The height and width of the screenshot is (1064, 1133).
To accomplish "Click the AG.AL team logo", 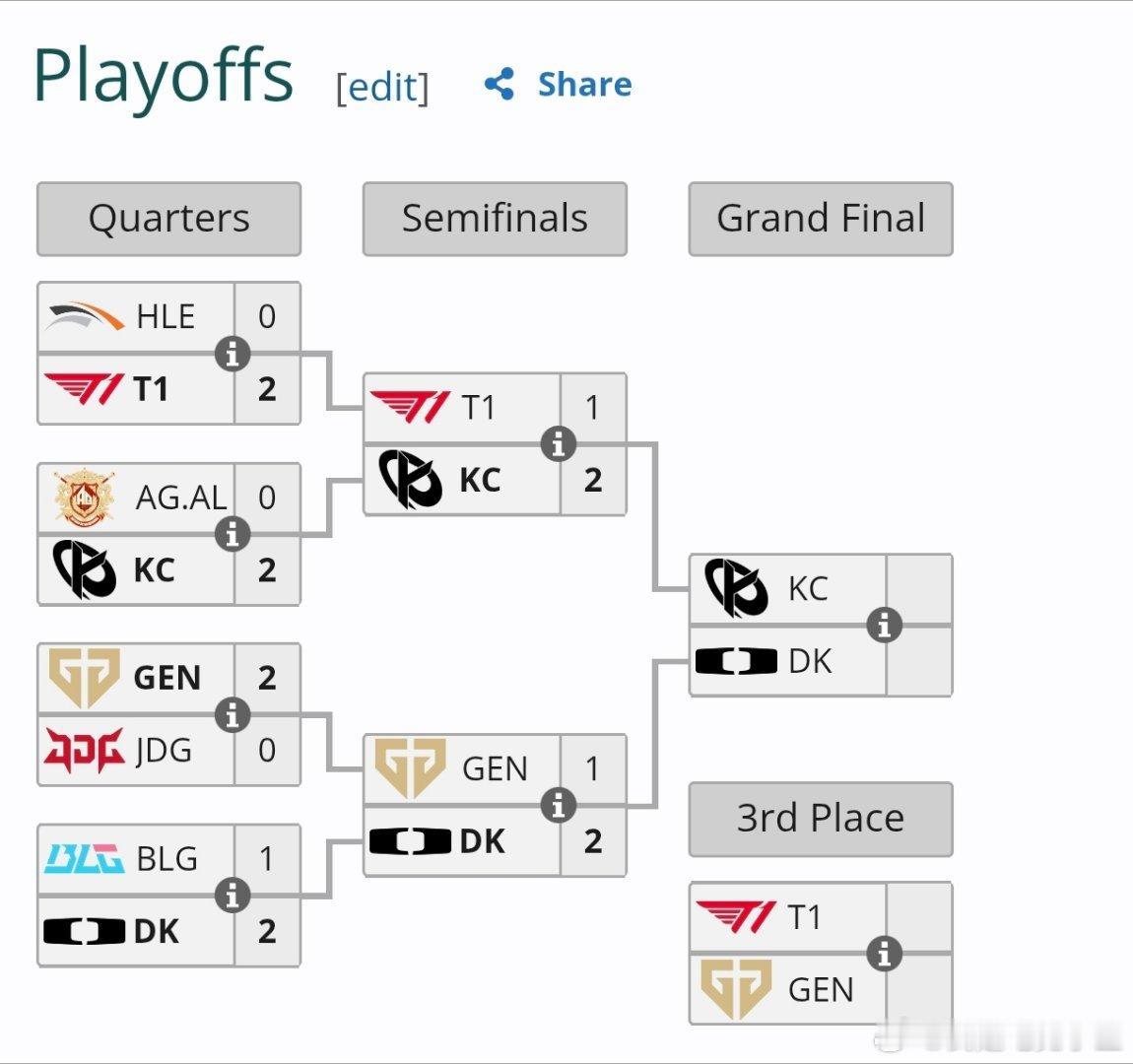I will [85, 497].
